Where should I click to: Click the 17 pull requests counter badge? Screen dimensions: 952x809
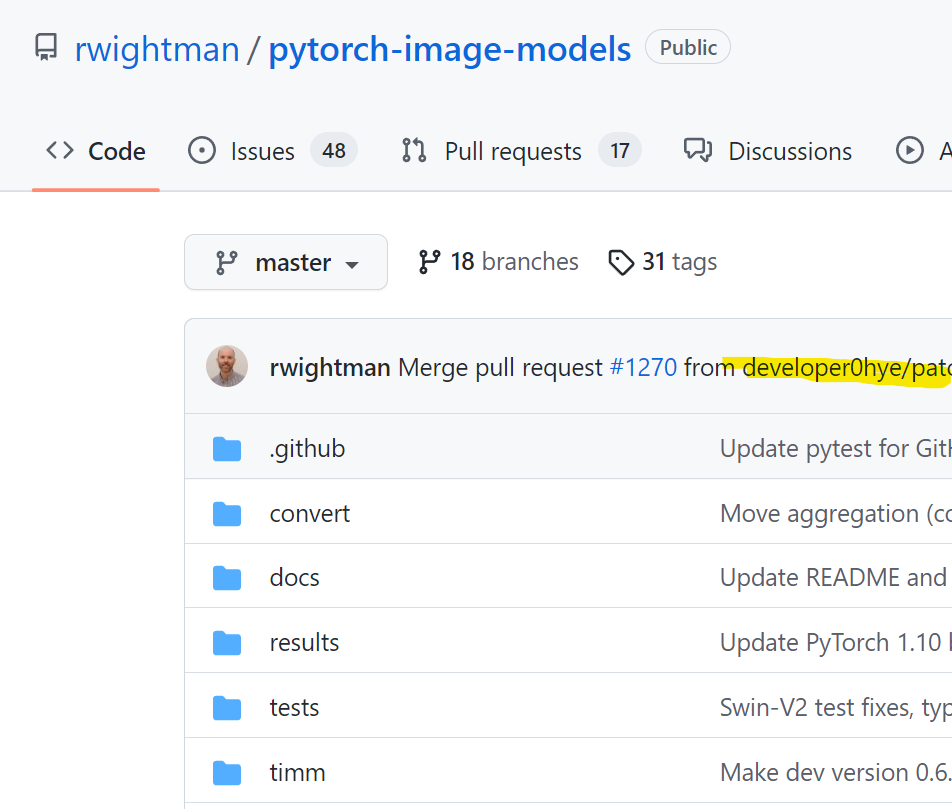click(x=619, y=151)
